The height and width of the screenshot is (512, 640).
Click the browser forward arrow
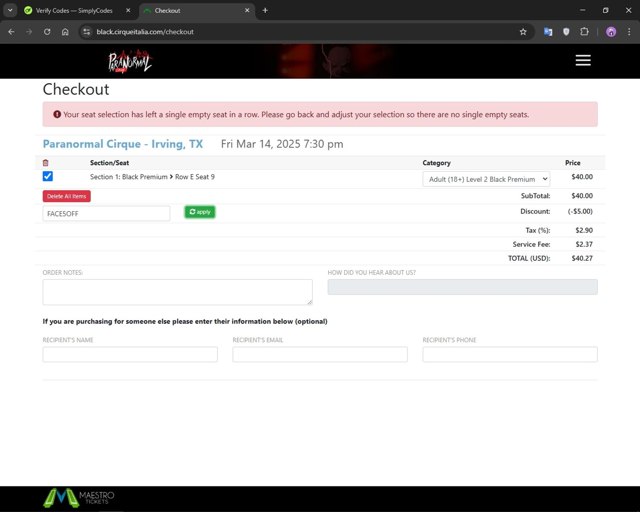pos(29,32)
